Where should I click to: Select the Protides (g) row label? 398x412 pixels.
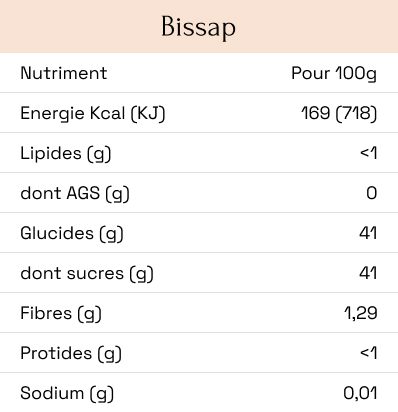71,354
